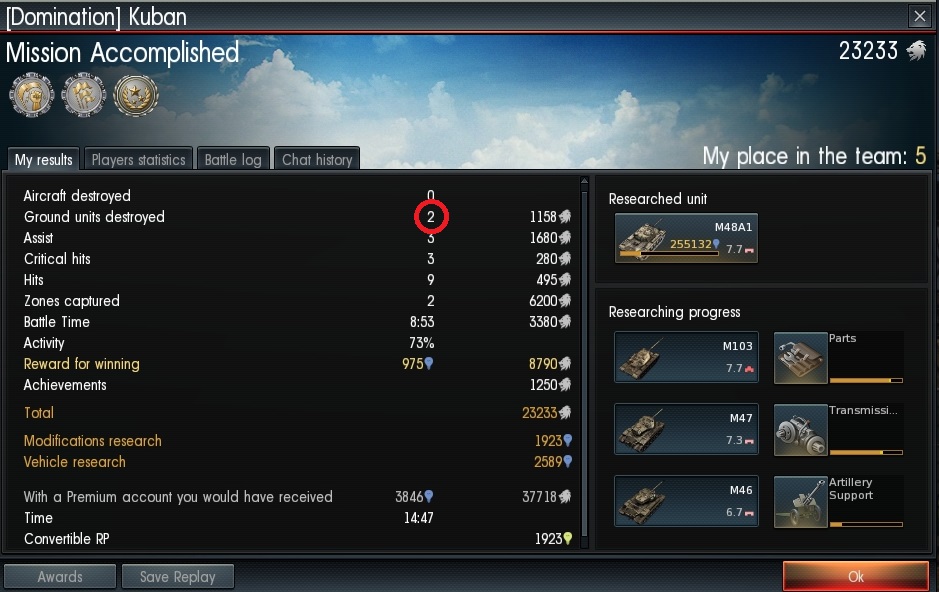Select the M48A1 researched unit card
This screenshot has width=939, height=592.
coord(686,238)
